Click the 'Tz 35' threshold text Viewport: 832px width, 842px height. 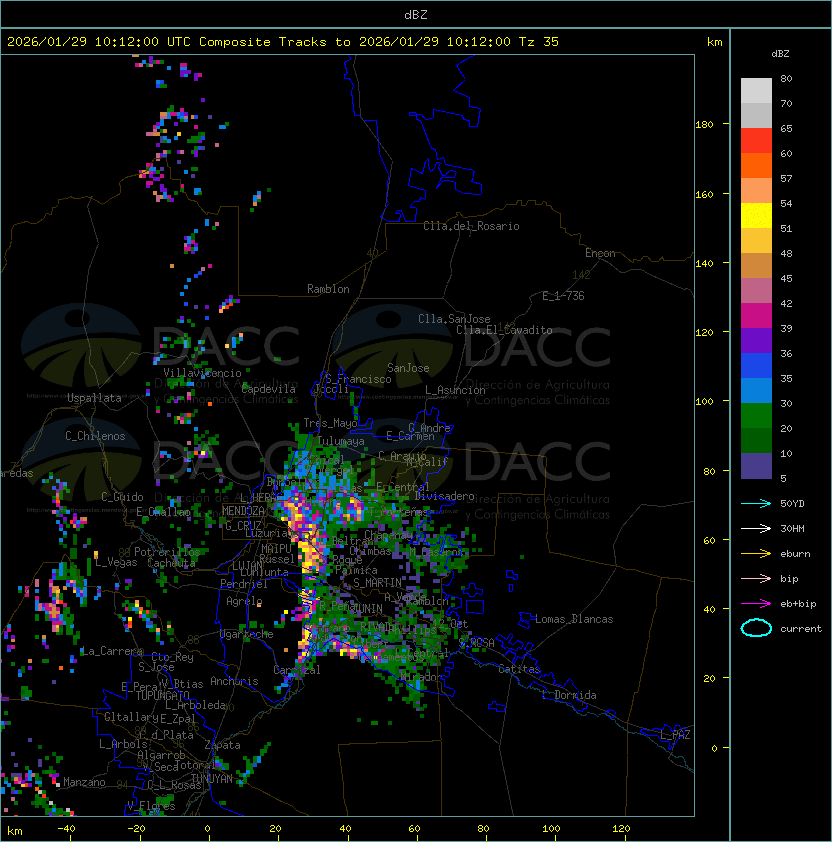click(539, 42)
